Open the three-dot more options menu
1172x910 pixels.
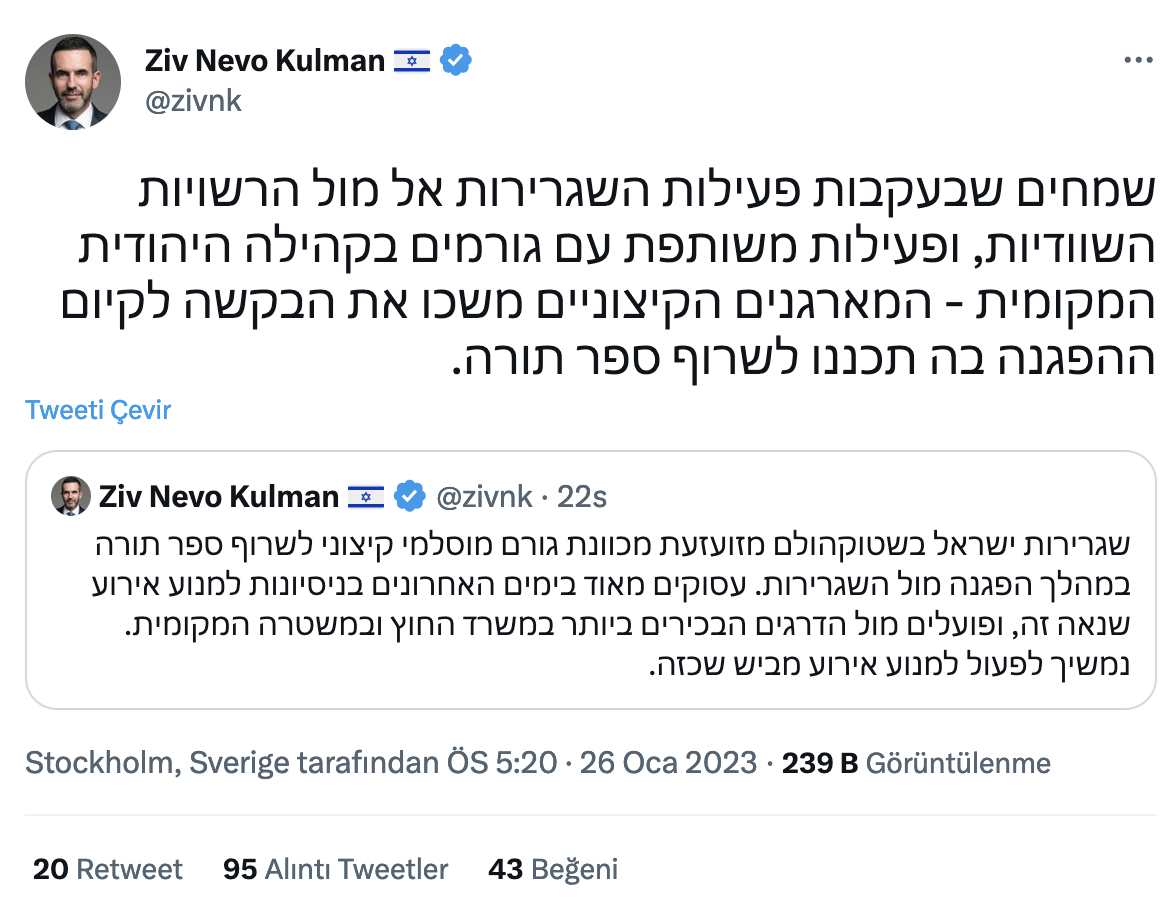tap(1138, 61)
